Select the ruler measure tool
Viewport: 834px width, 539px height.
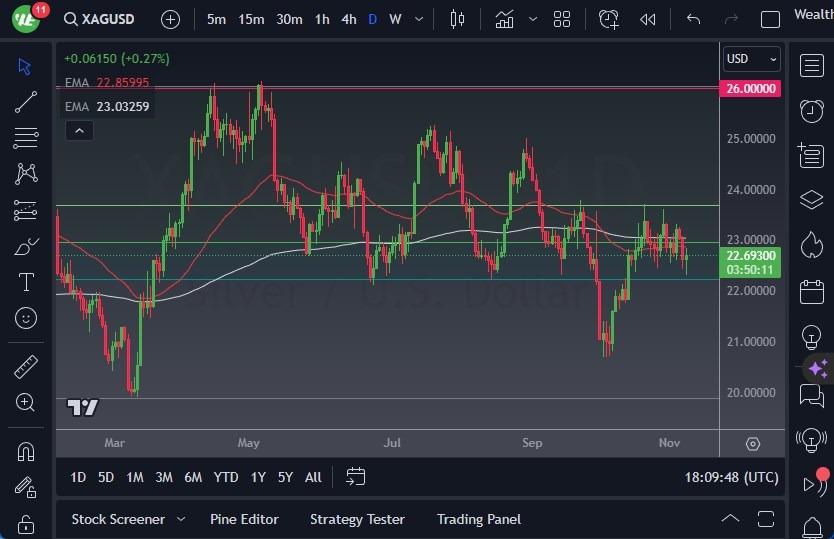26,367
